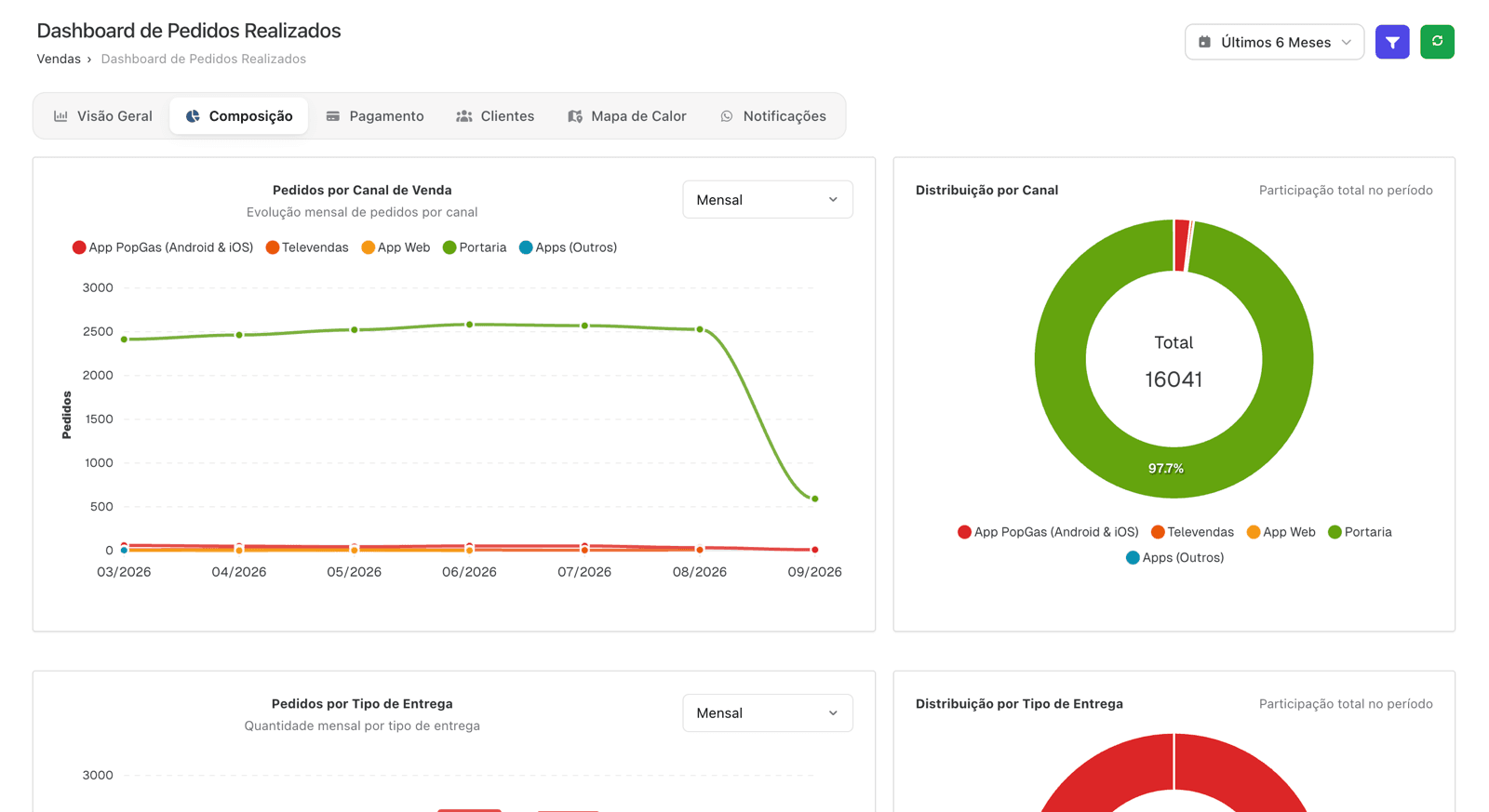The width and height of the screenshot is (1489, 812).
Task: Switch to the Visão Geral tab
Action: pos(102,116)
